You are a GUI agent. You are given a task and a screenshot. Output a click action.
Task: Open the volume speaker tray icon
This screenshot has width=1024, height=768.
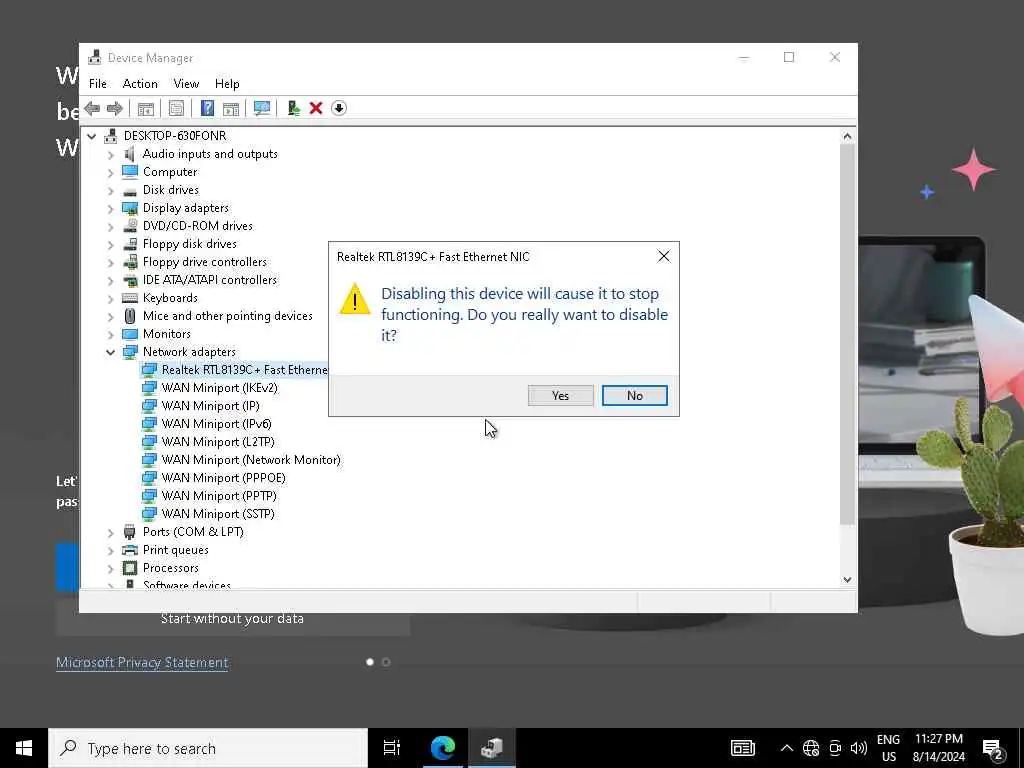point(859,748)
